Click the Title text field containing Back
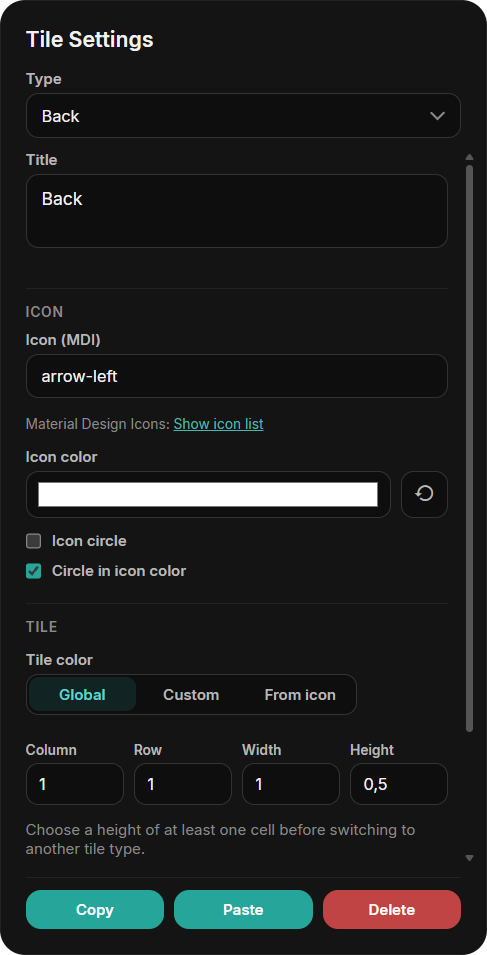Viewport: 487px width, 955px height. point(237,211)
